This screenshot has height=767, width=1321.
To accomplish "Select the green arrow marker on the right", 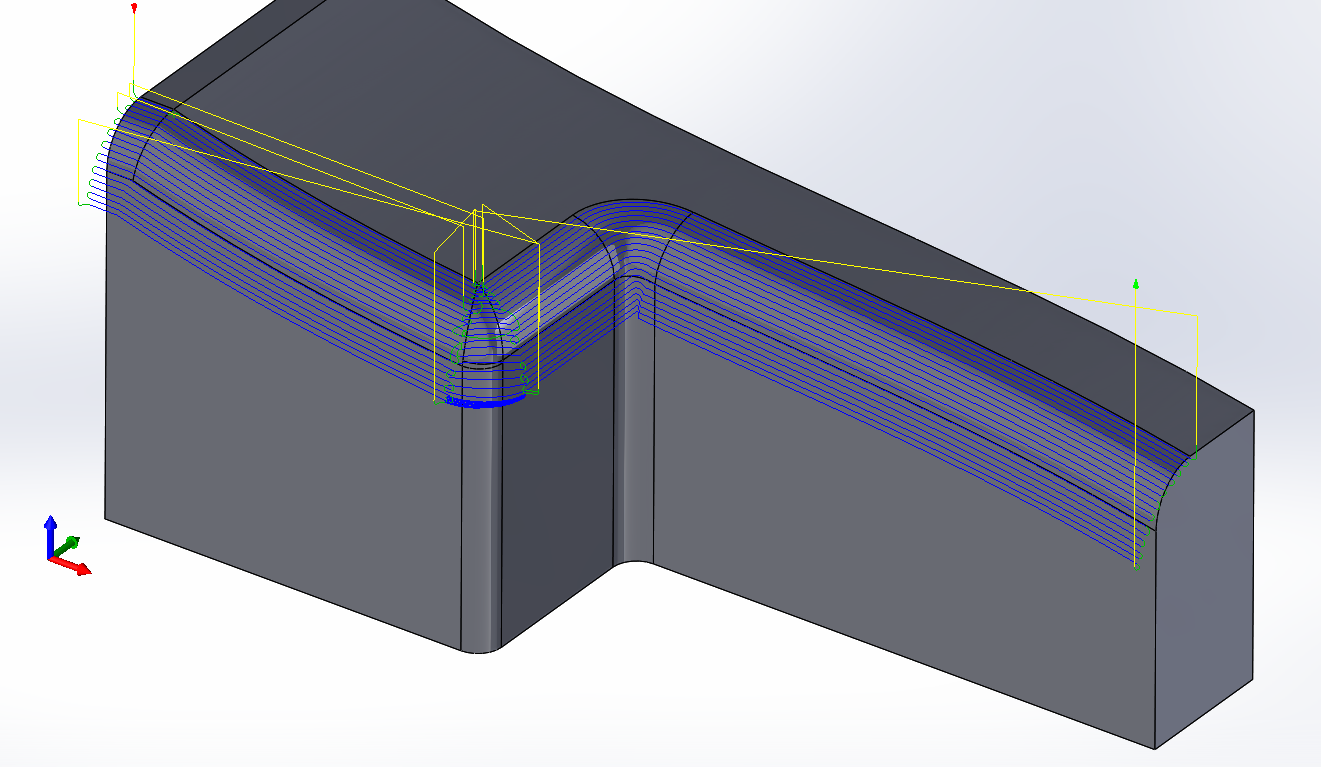I will [1136, 284].
